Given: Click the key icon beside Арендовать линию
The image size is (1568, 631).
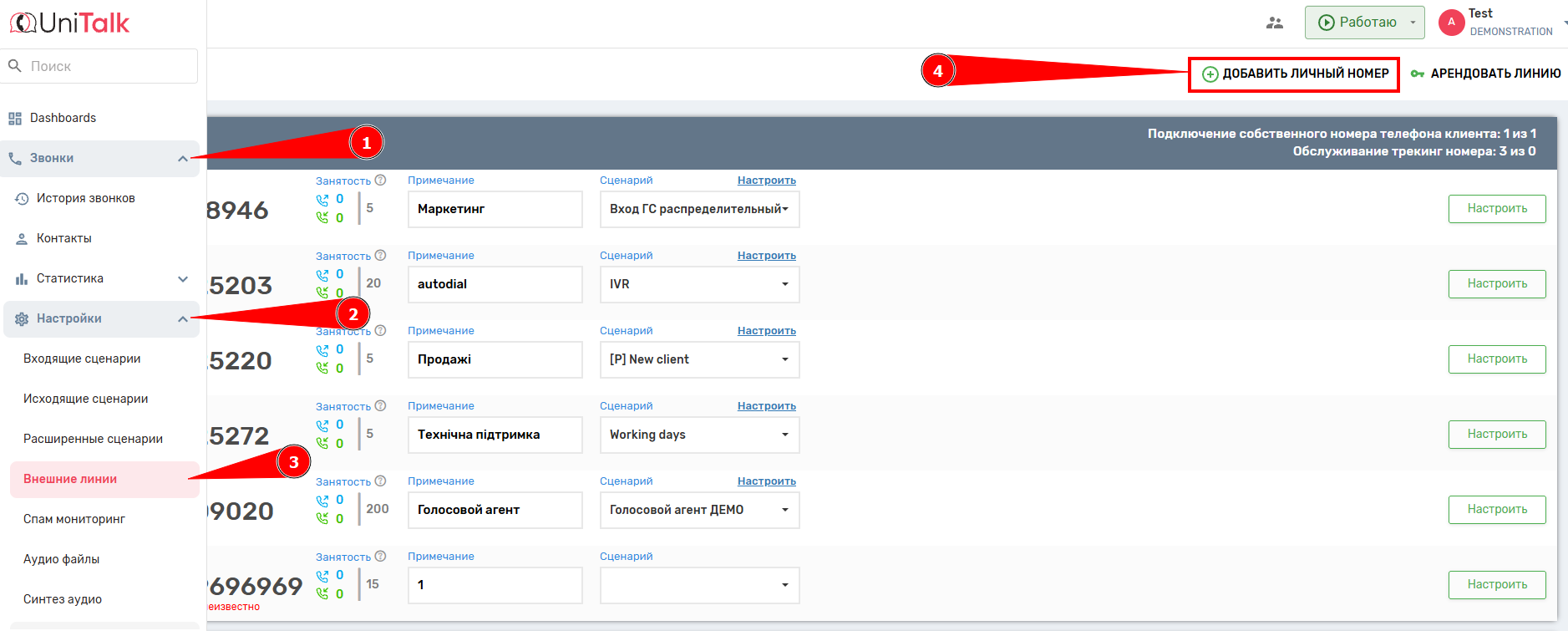Looking at the screenshot, I should 1417,74.
